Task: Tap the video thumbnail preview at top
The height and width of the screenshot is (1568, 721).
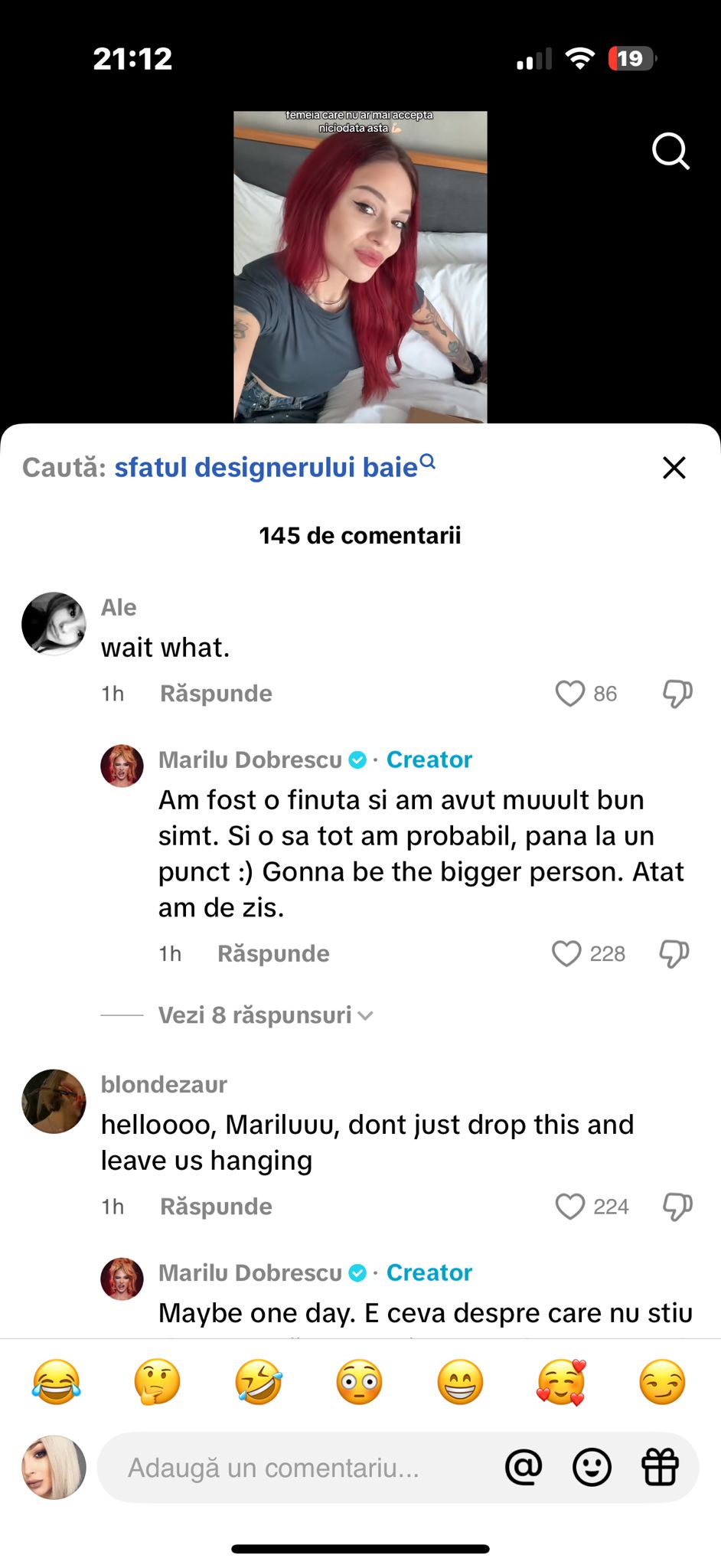Action: pyautogui.click(x=360, y=266)
